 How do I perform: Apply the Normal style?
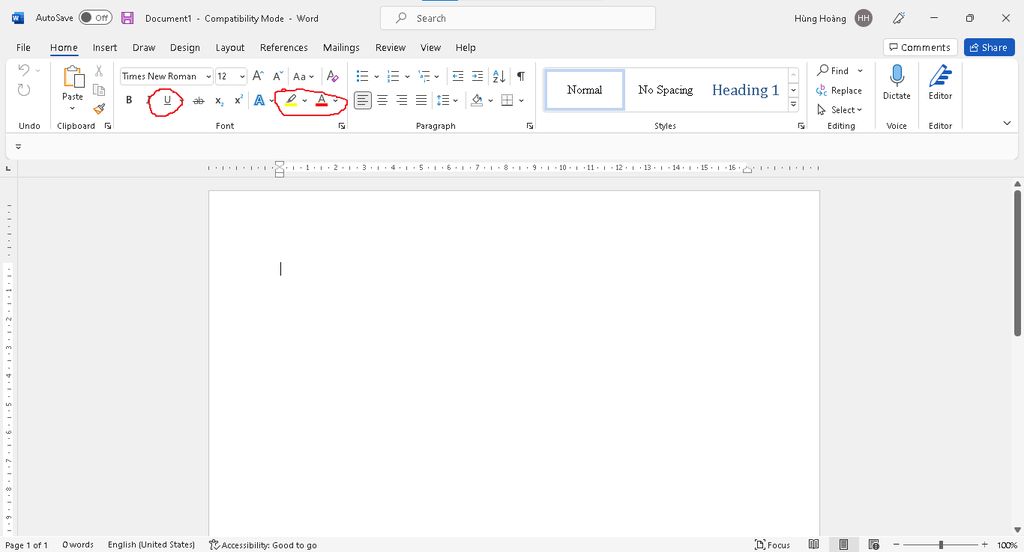[584, 90]
